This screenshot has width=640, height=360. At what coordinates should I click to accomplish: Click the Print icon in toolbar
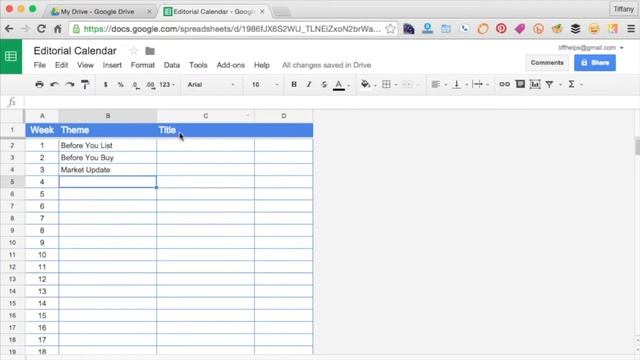point(39,84)
